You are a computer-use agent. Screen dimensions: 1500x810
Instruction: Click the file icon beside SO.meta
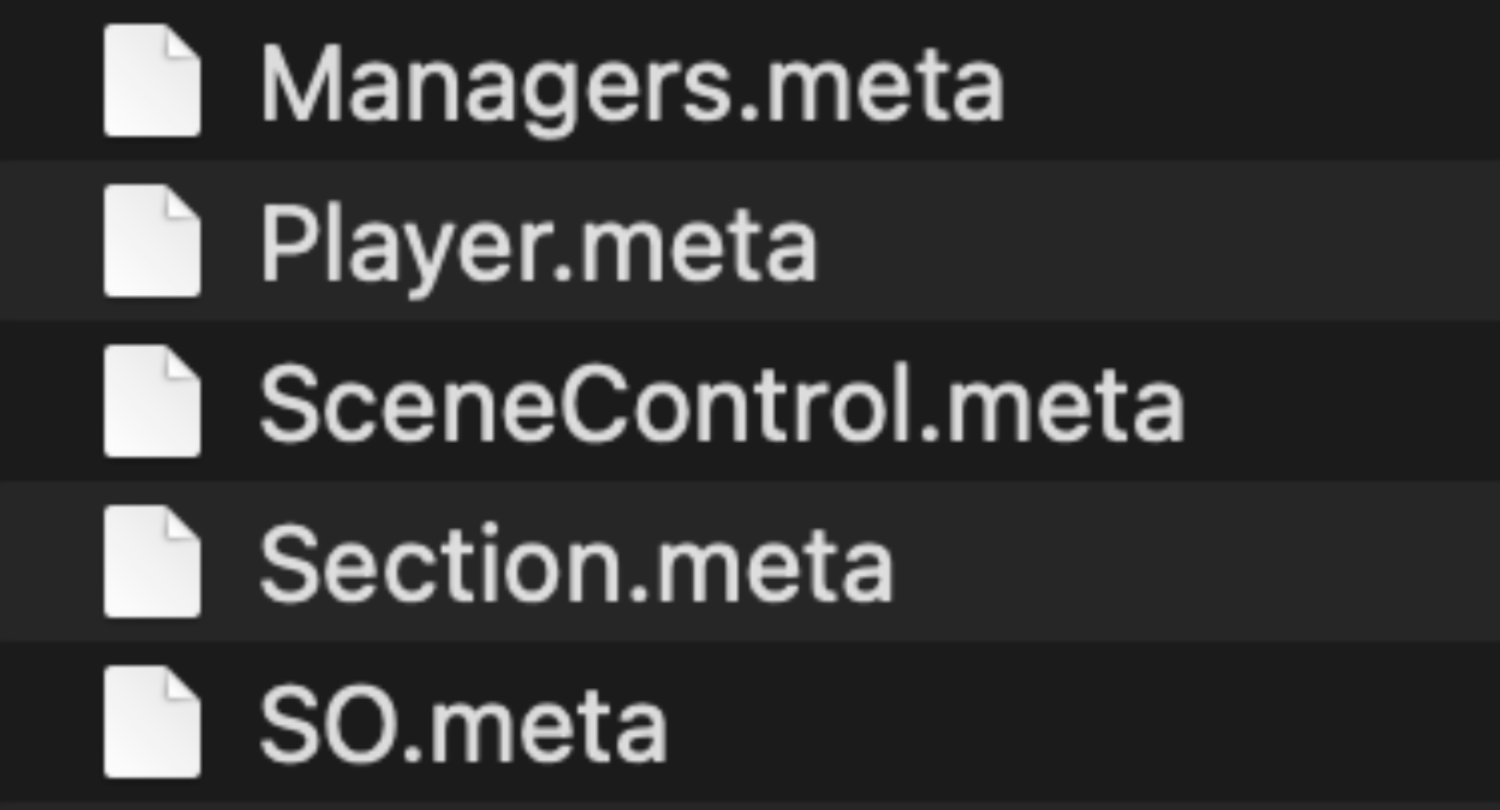click(x=152, y=721)
